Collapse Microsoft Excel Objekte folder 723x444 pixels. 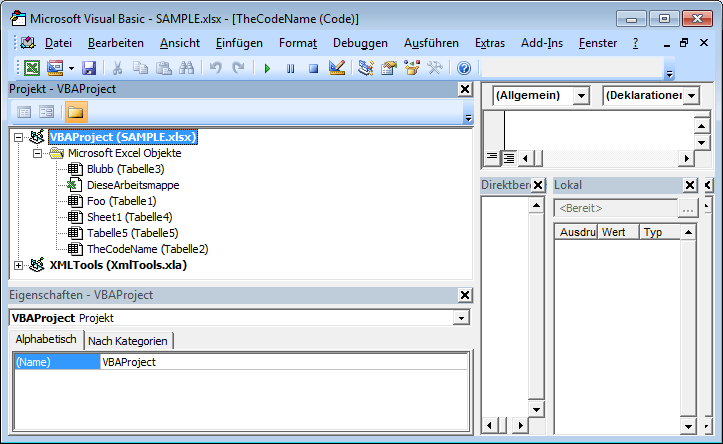pos(37,154)
